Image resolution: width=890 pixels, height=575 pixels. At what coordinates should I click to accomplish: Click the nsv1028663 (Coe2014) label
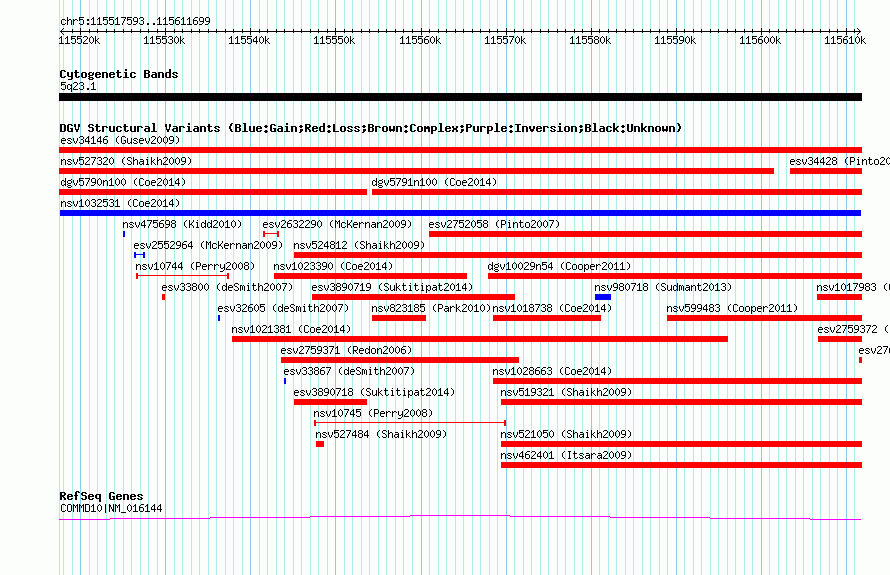[x=552, y=371]
